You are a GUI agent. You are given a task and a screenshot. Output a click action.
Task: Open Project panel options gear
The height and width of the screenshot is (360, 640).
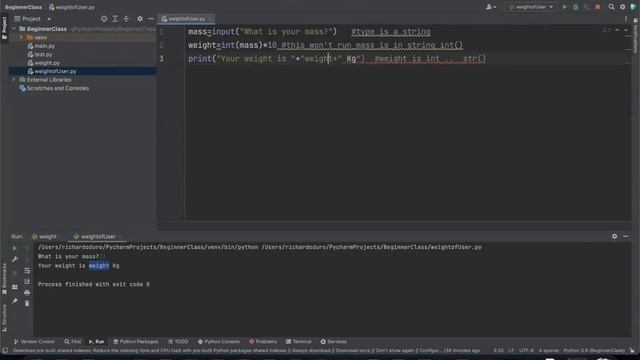point(140,19)
